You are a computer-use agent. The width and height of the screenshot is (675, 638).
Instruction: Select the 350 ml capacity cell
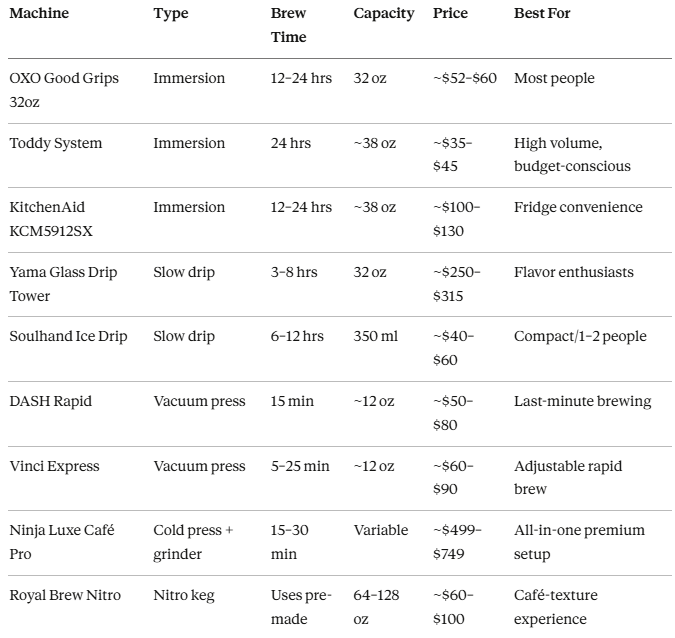coord(375,336)
